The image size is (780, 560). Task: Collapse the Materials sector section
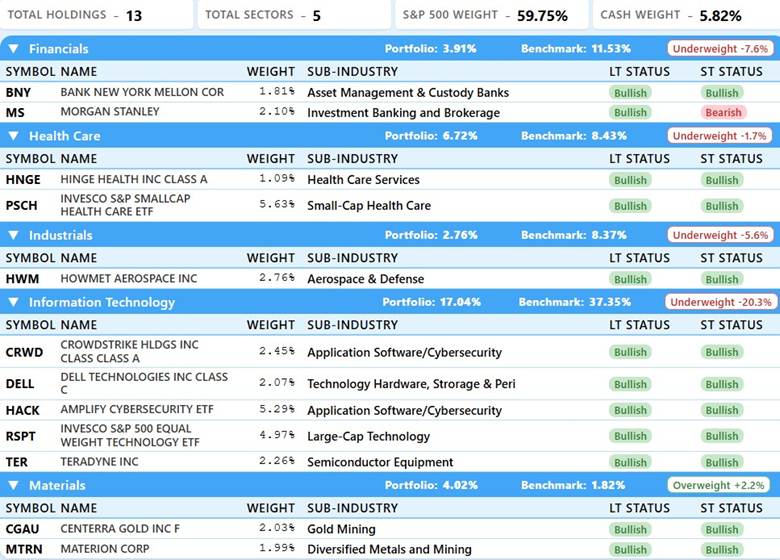pyautogui.click(x=13, y=485)
